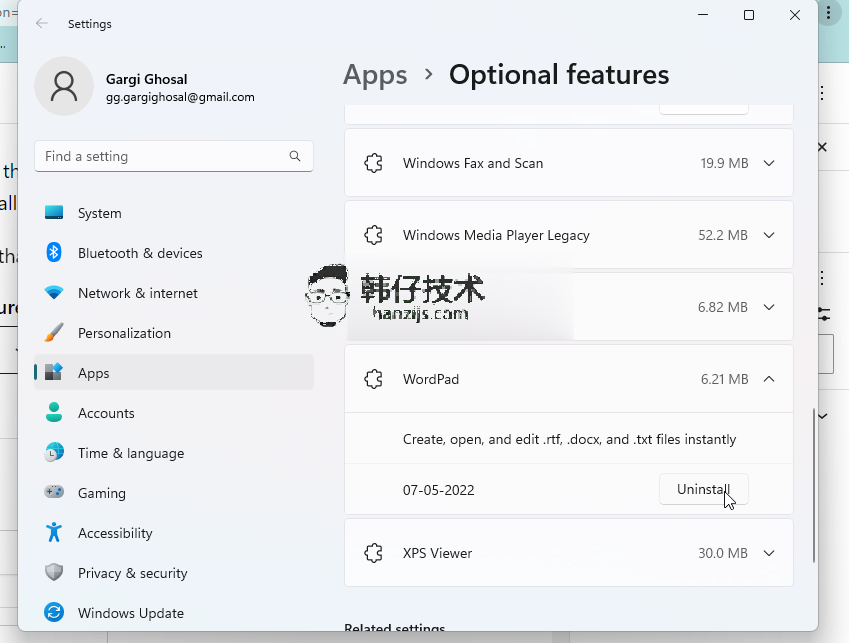Select the Personalization paintbrush icon
This screenshot has height=643, width=849.
click(54, 332)
